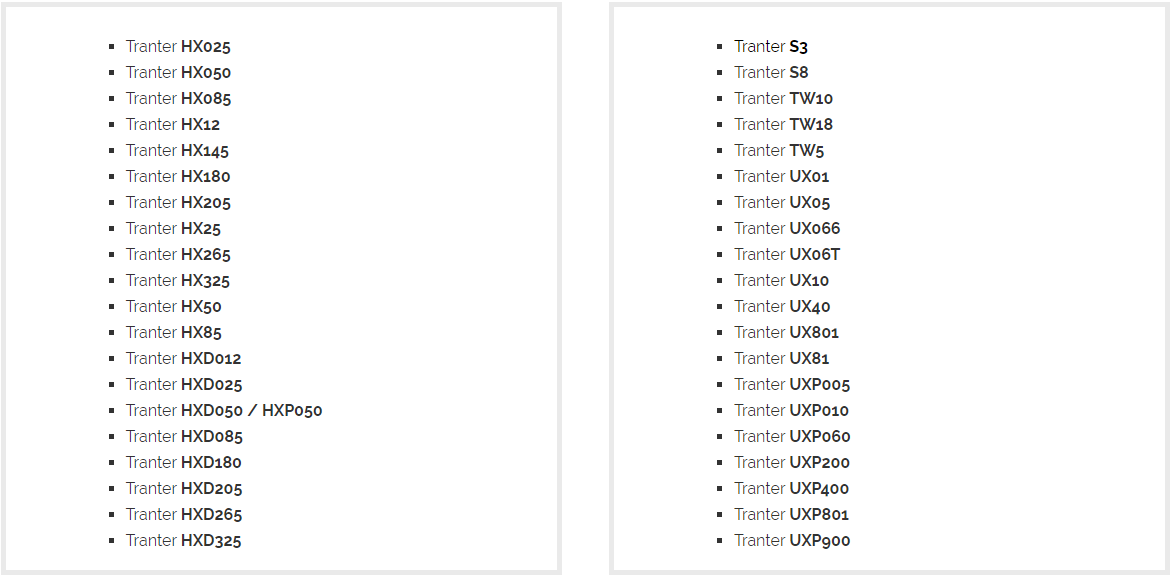Open the Tranter UXP400 entry
The image size is (1173, 578).
[791, 488]
